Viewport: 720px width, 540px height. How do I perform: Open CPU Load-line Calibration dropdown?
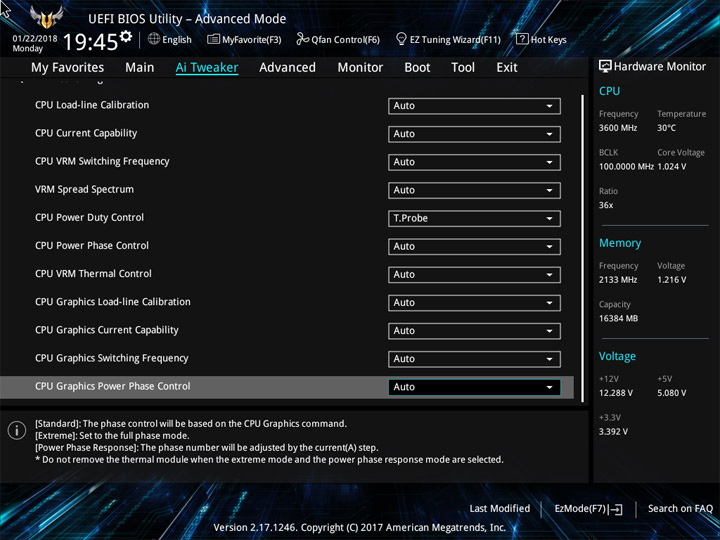click(x=474, y=106)
